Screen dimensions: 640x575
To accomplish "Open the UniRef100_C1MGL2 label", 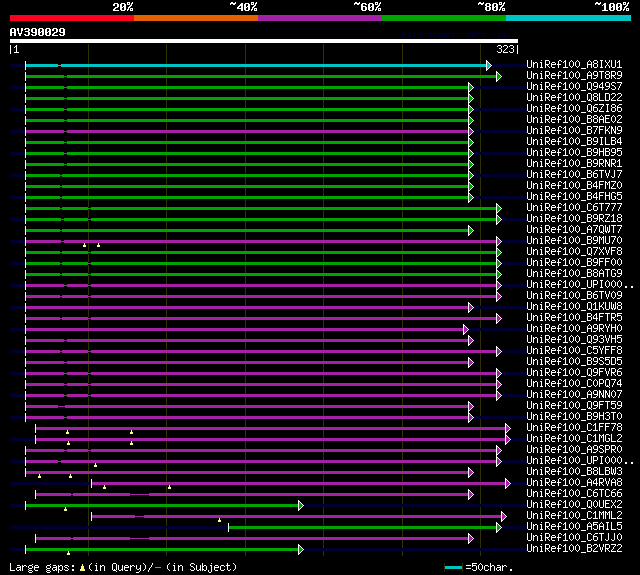I will (574, 439).
